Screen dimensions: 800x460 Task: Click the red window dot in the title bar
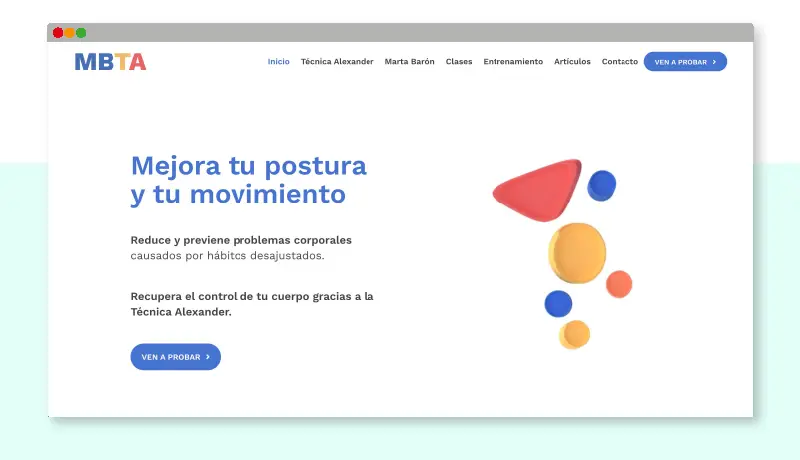[58, 33]
